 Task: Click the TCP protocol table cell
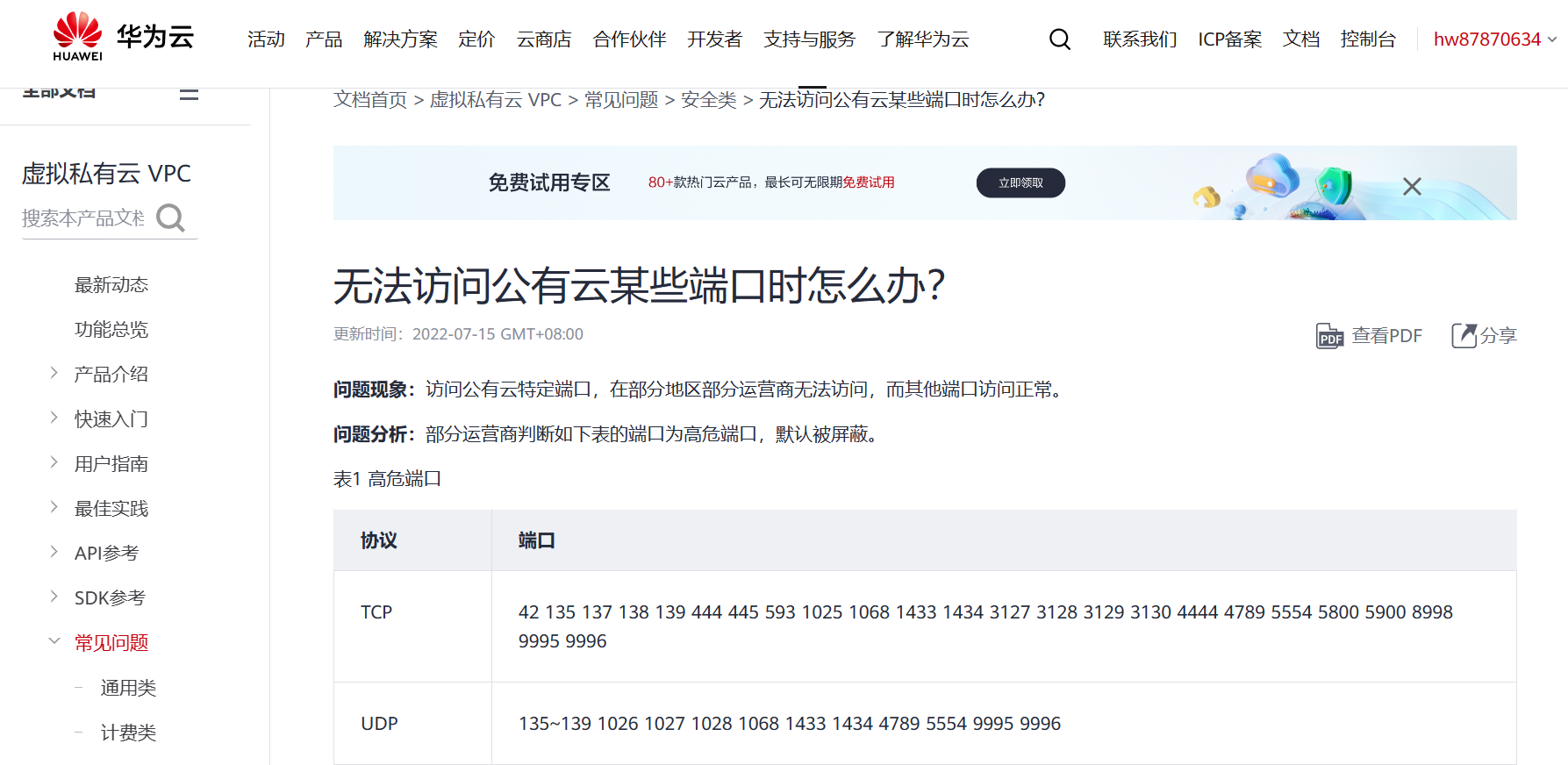point(412,626)
